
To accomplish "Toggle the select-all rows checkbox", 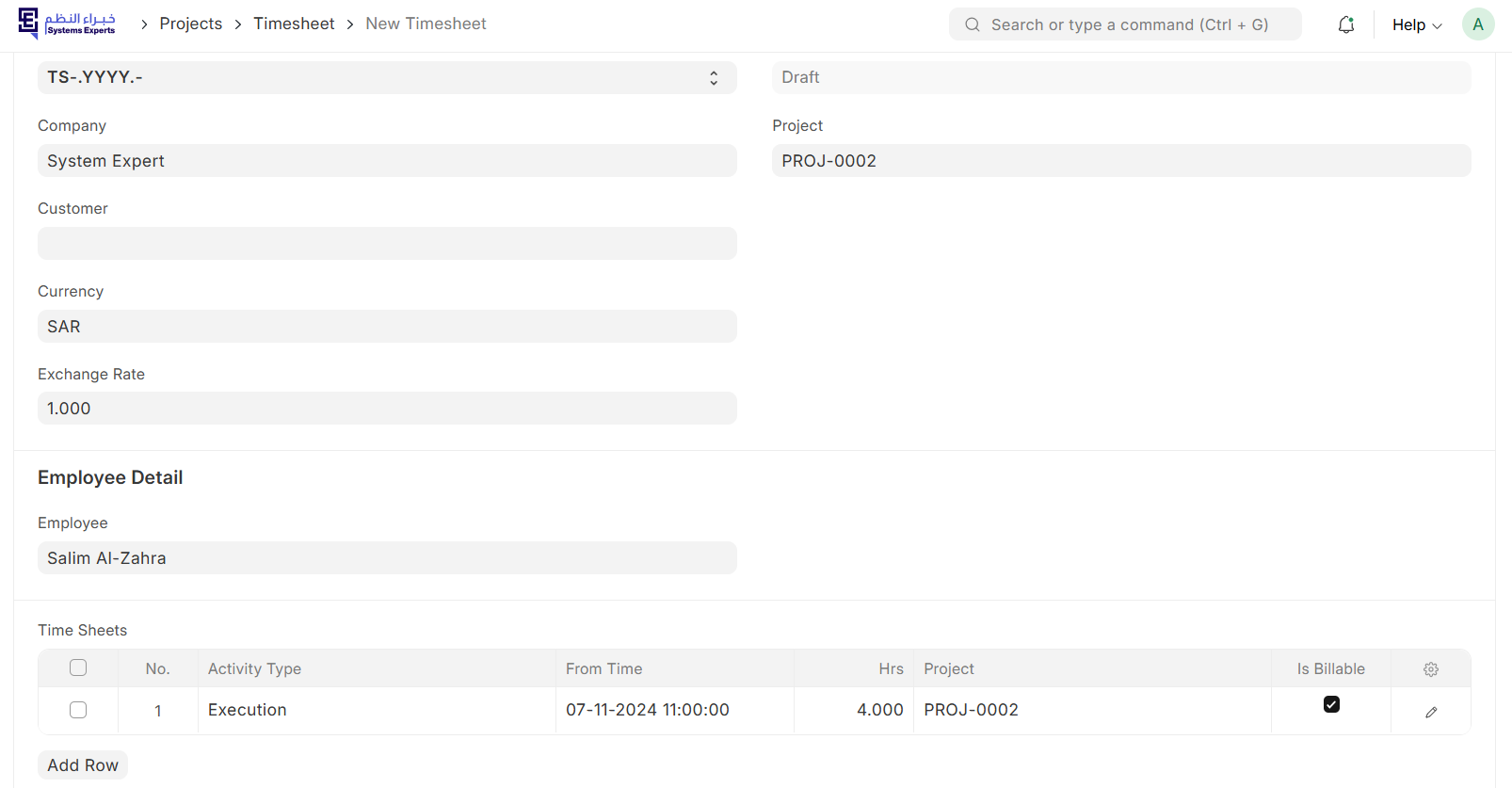I will (x=78, y=667).
